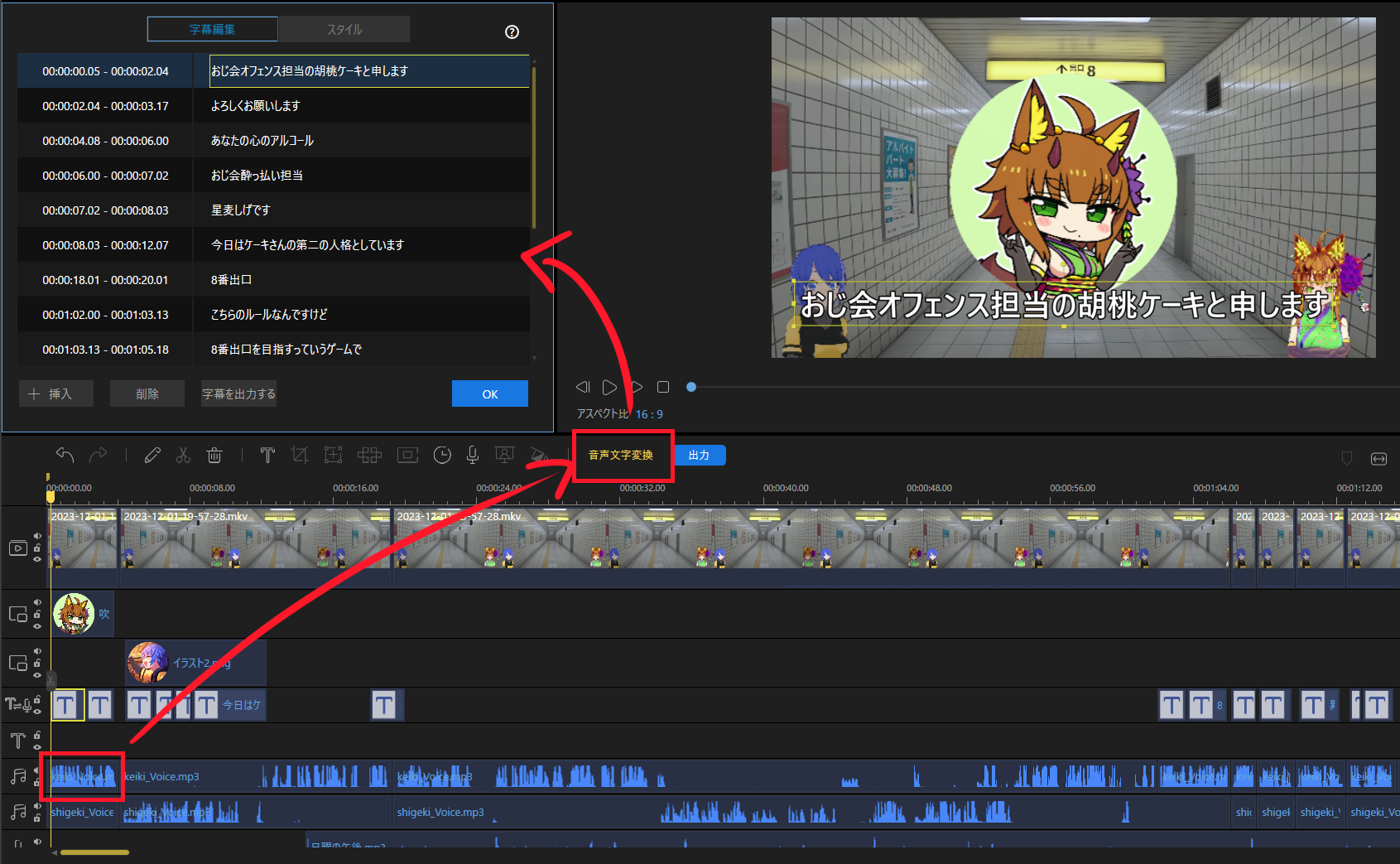The height and width of the screenshot is (864, 1400).
Task: Select the 字幕編集 tab
Action: (212, 29)
